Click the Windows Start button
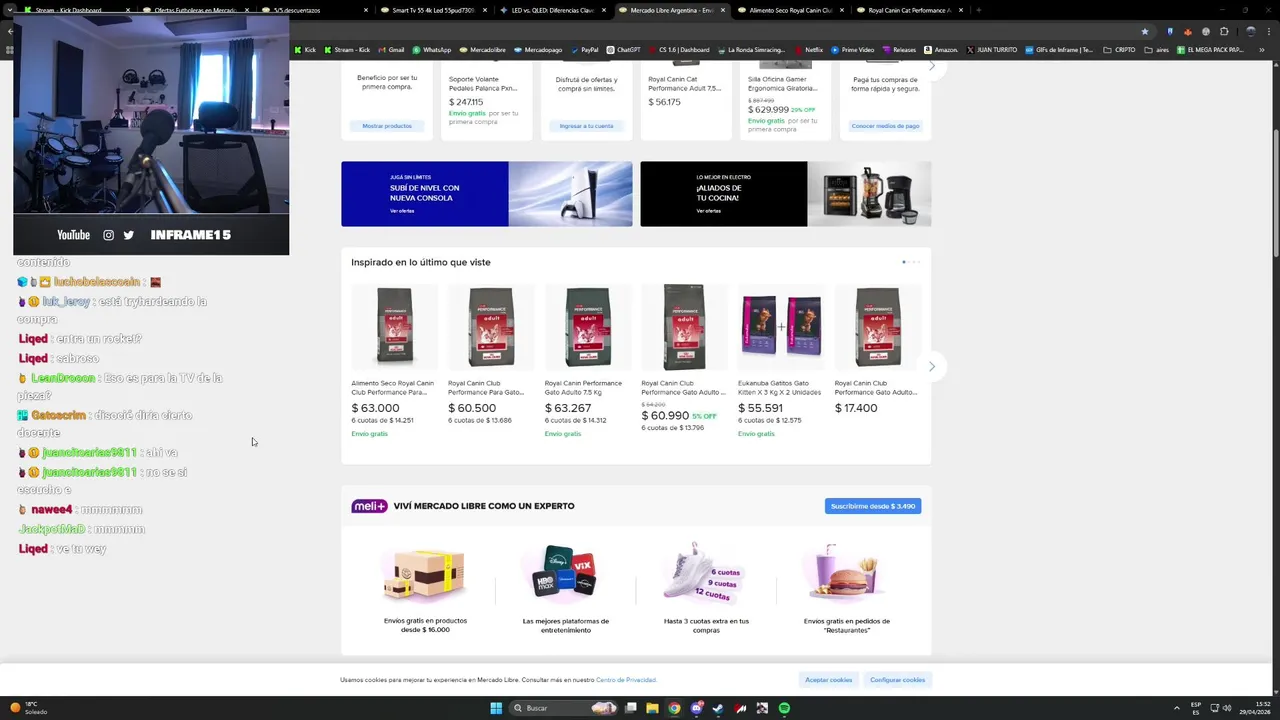This screenshot has height=720, width=1280. tap(495, 708)
